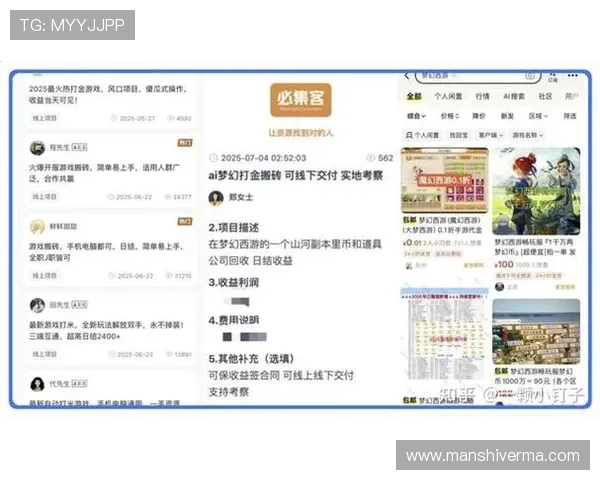The image size is (600, 480).
Task: Expand the 游戏名称 dropdown chip
Action: pyautogui.click(x=527, y=135)
